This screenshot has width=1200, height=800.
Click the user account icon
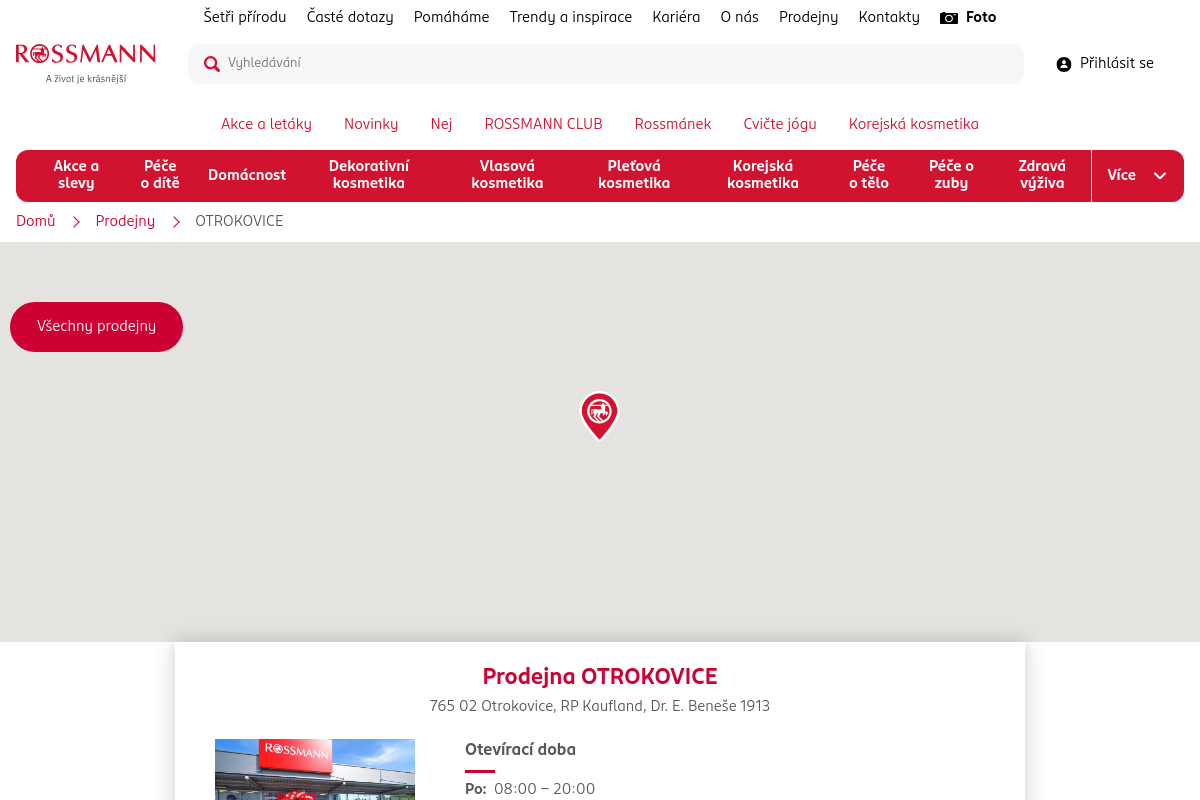click(1064, 64)
